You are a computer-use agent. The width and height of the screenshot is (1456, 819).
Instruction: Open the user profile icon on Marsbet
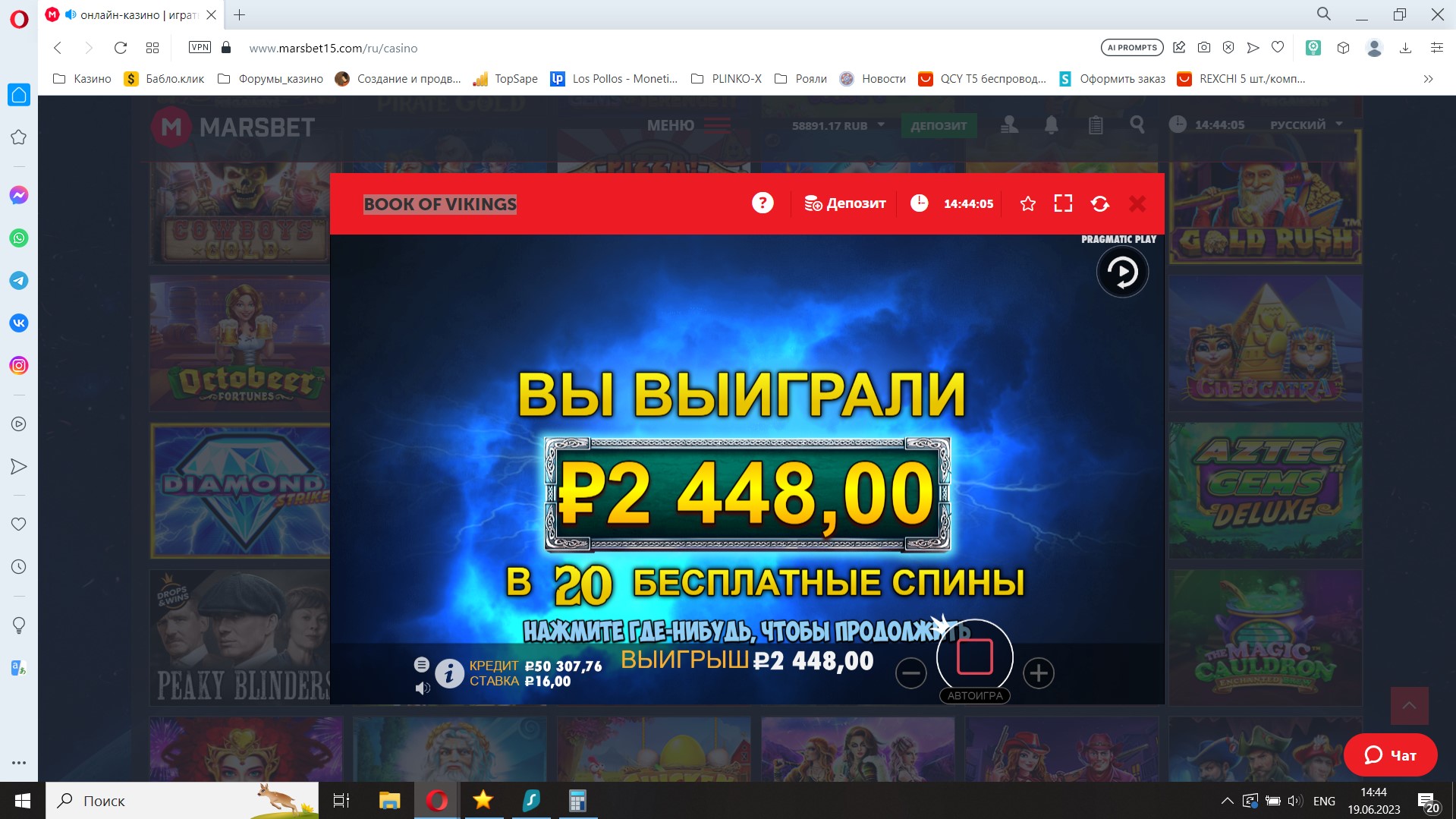coord(1009,125)
